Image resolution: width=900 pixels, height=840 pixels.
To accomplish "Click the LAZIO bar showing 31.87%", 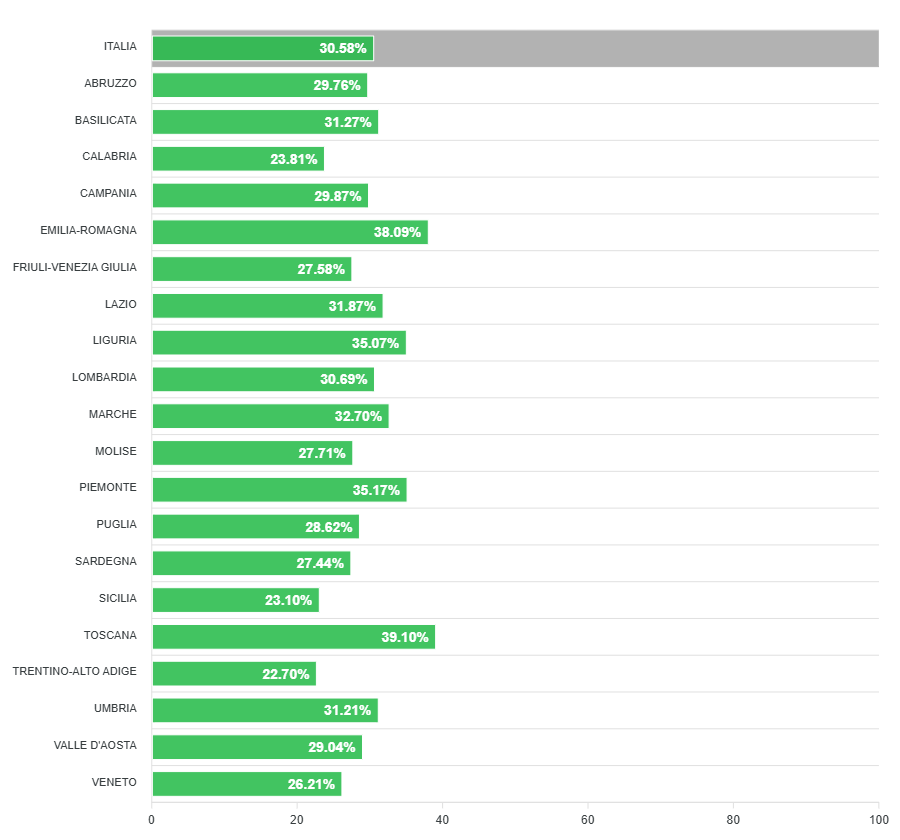I will (267, 306).
